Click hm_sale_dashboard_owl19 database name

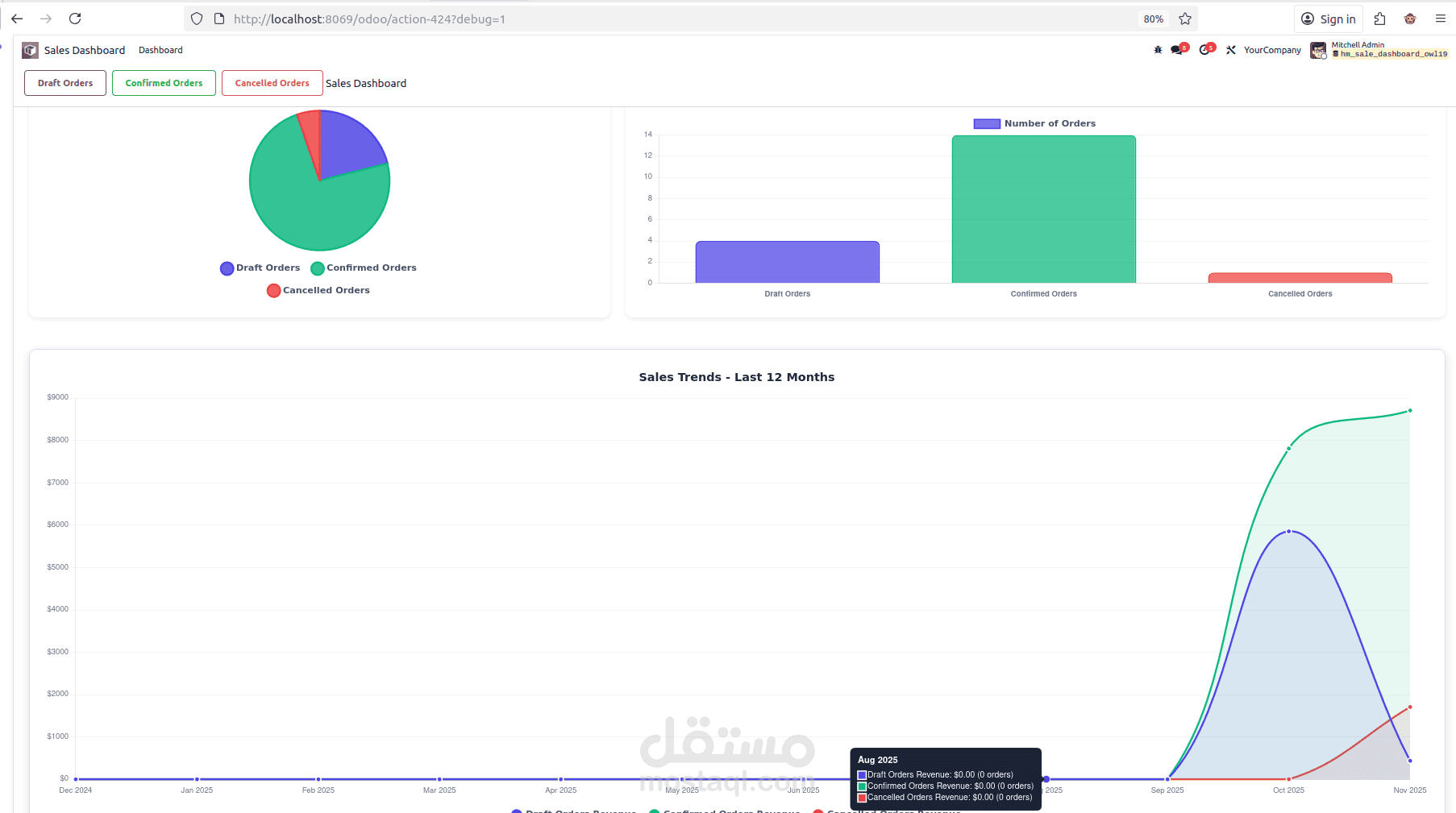(x=1393, y=55)
